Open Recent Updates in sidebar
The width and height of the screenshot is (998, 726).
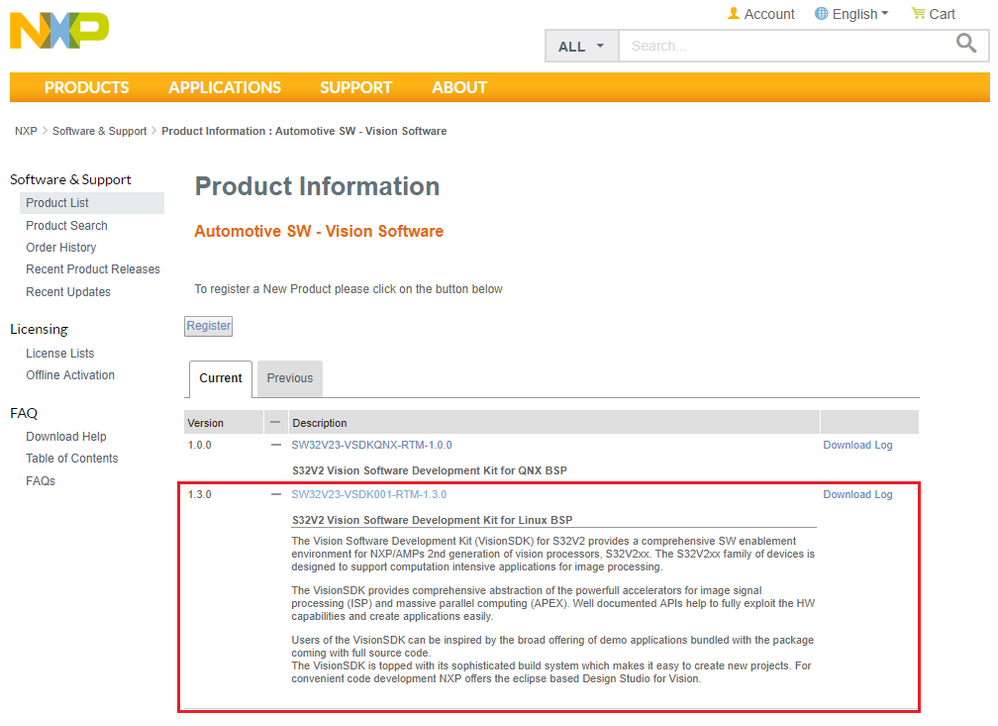pyautogui.click(x=68, y=292)
